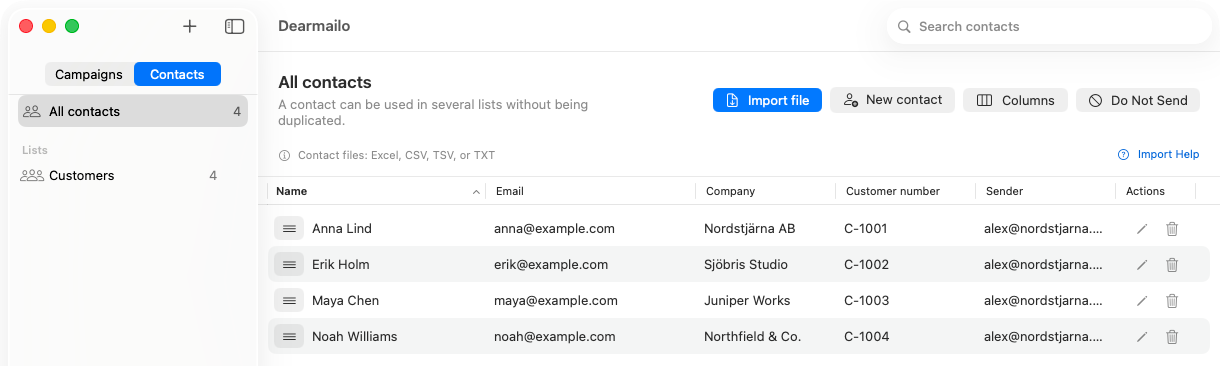Click customer number C-1002

867,264
